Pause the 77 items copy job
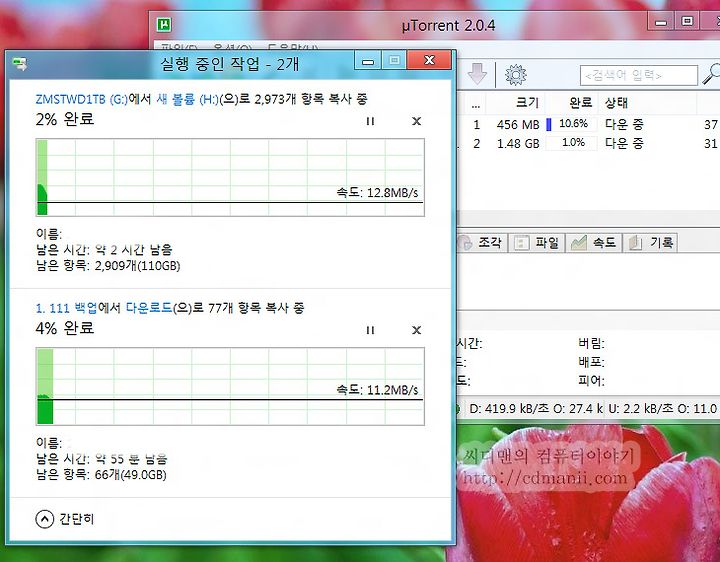The height and width of the screenshot is (562, 720). pos(370,330)
